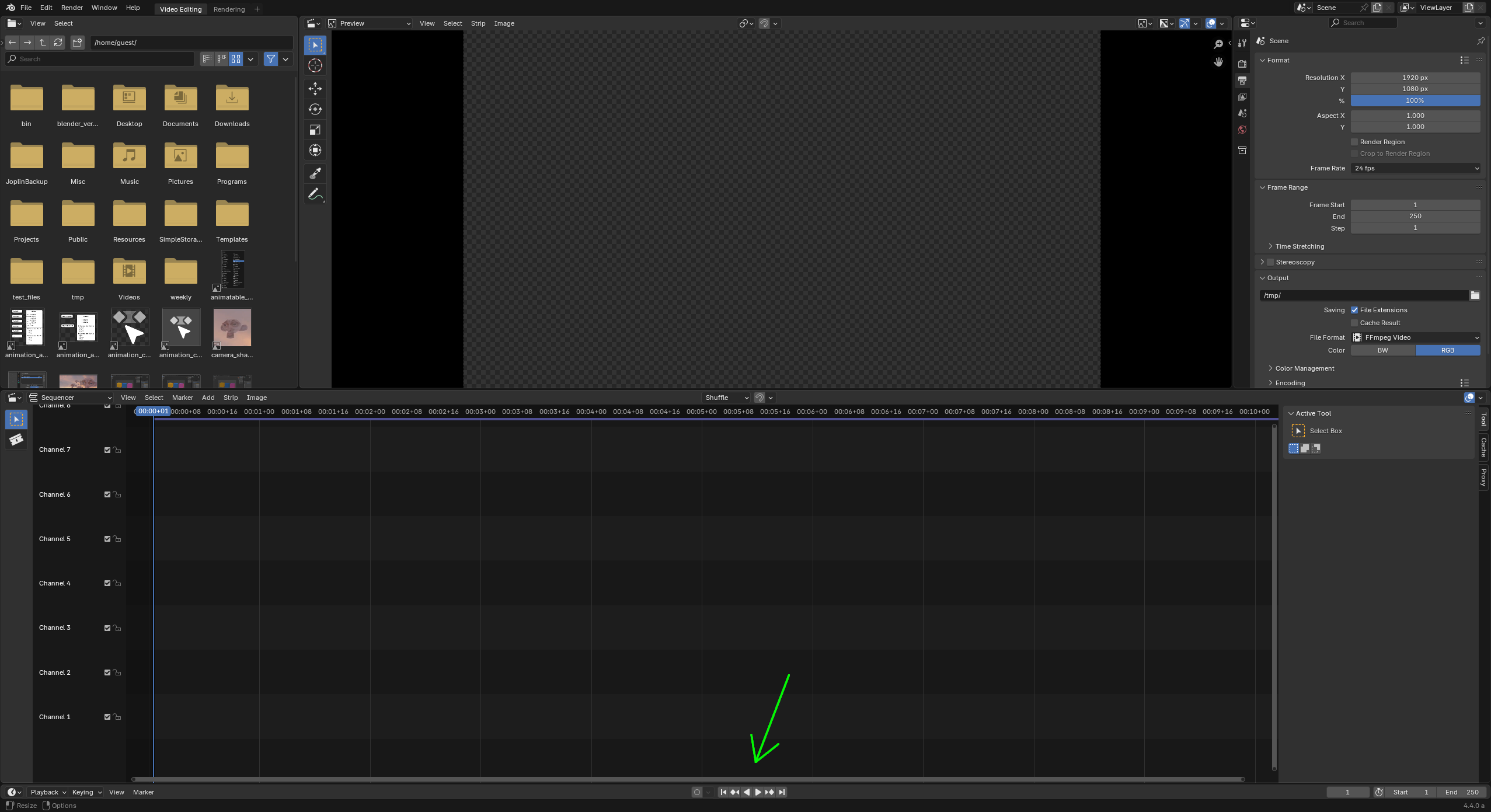The image size is (1491, 812).
Task: Jump to the end frame button
Action: click(x=782, y=792)
